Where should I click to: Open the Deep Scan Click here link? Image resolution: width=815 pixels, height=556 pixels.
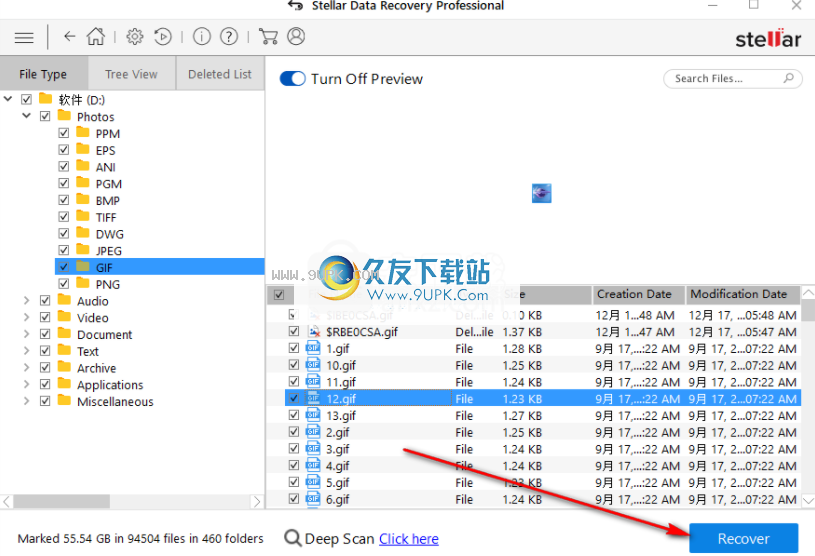pos(409,539)
